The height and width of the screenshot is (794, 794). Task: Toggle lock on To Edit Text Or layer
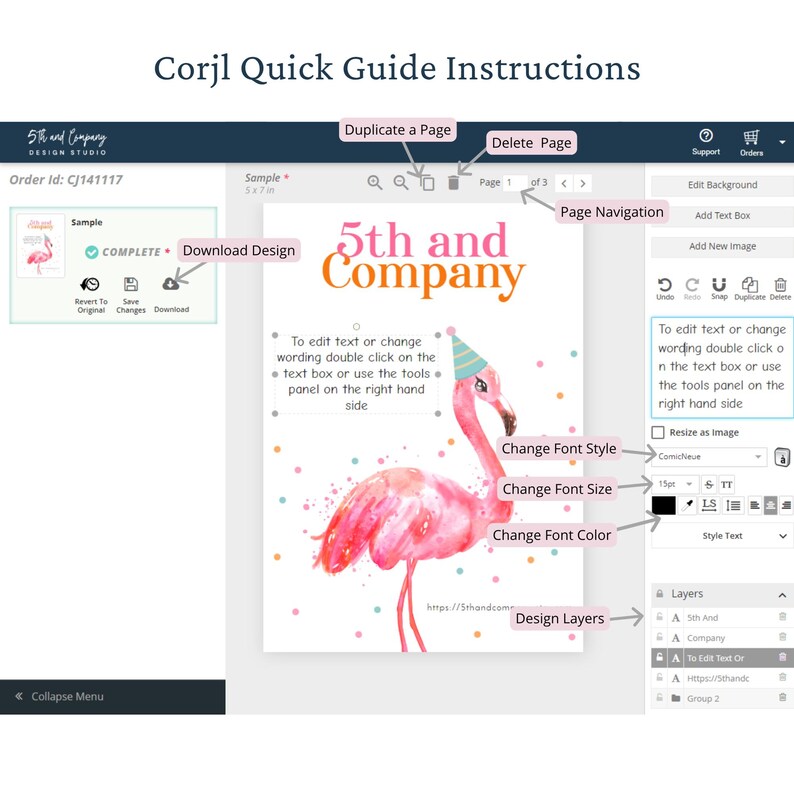coord(659,657)
